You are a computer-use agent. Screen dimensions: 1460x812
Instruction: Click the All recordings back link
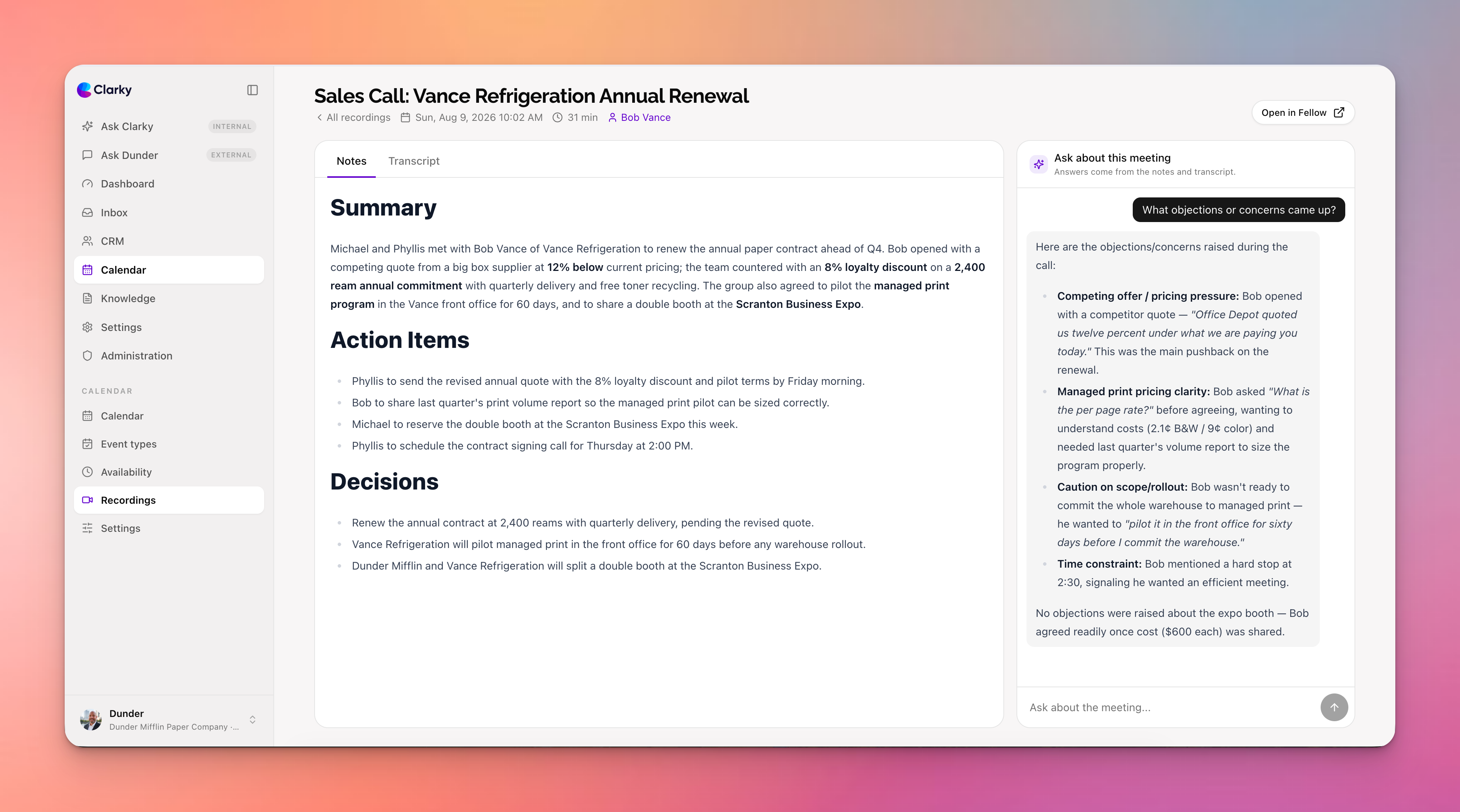(x=353, y=117)
